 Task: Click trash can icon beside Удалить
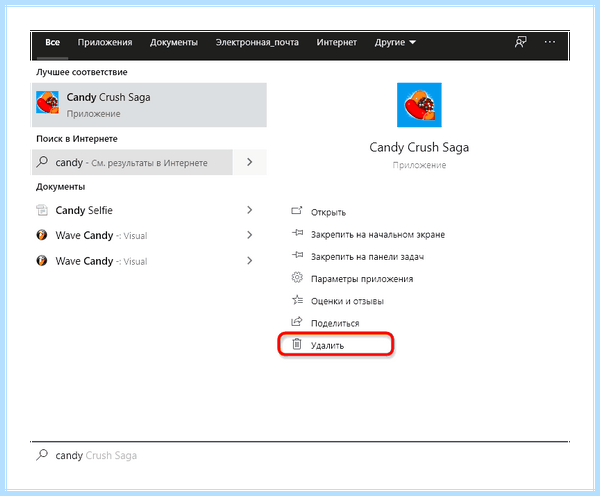click(x=297, y=344)
